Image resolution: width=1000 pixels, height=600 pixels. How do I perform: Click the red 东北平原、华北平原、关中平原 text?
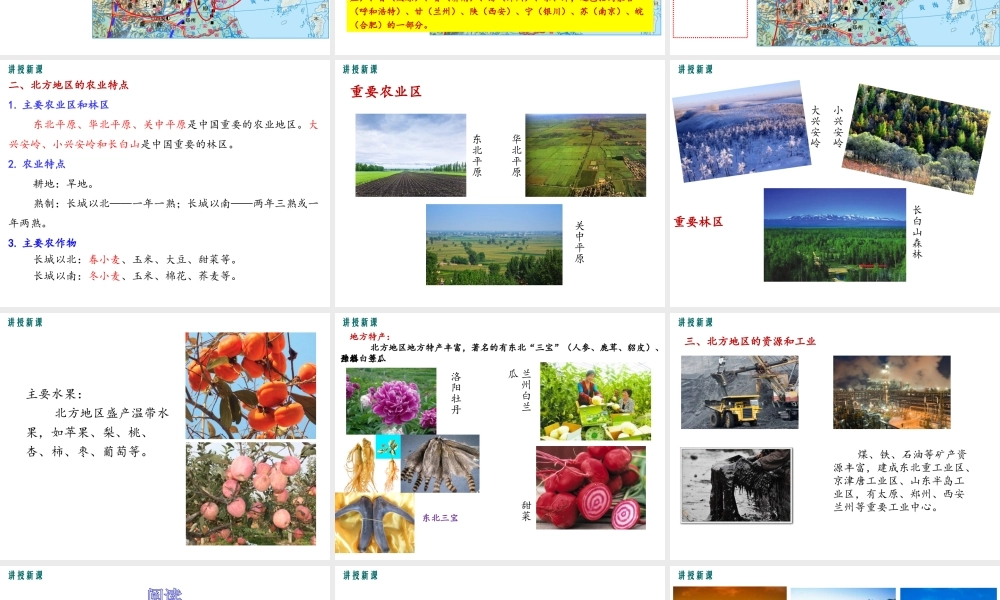coord(110,124)
